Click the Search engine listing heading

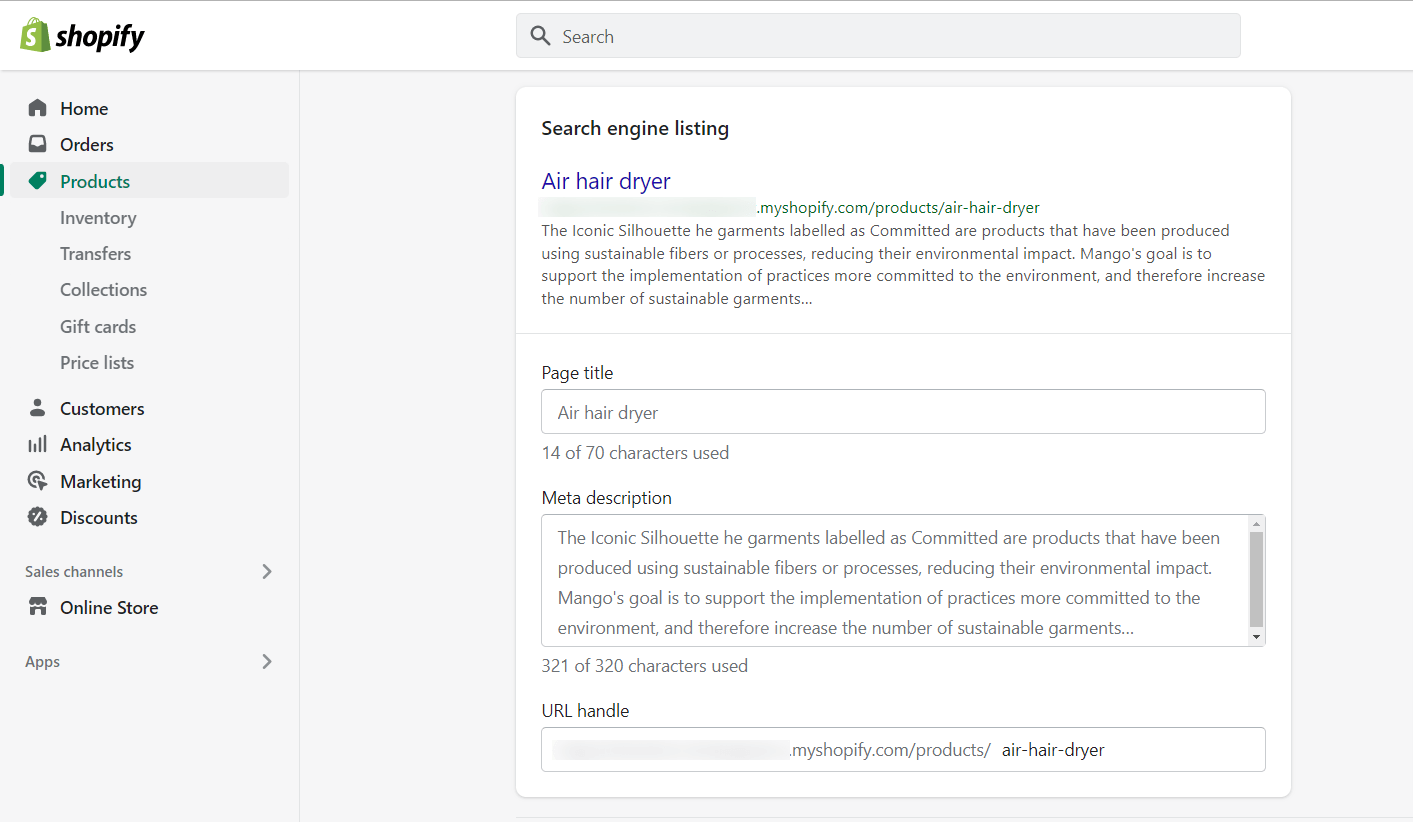635,128
